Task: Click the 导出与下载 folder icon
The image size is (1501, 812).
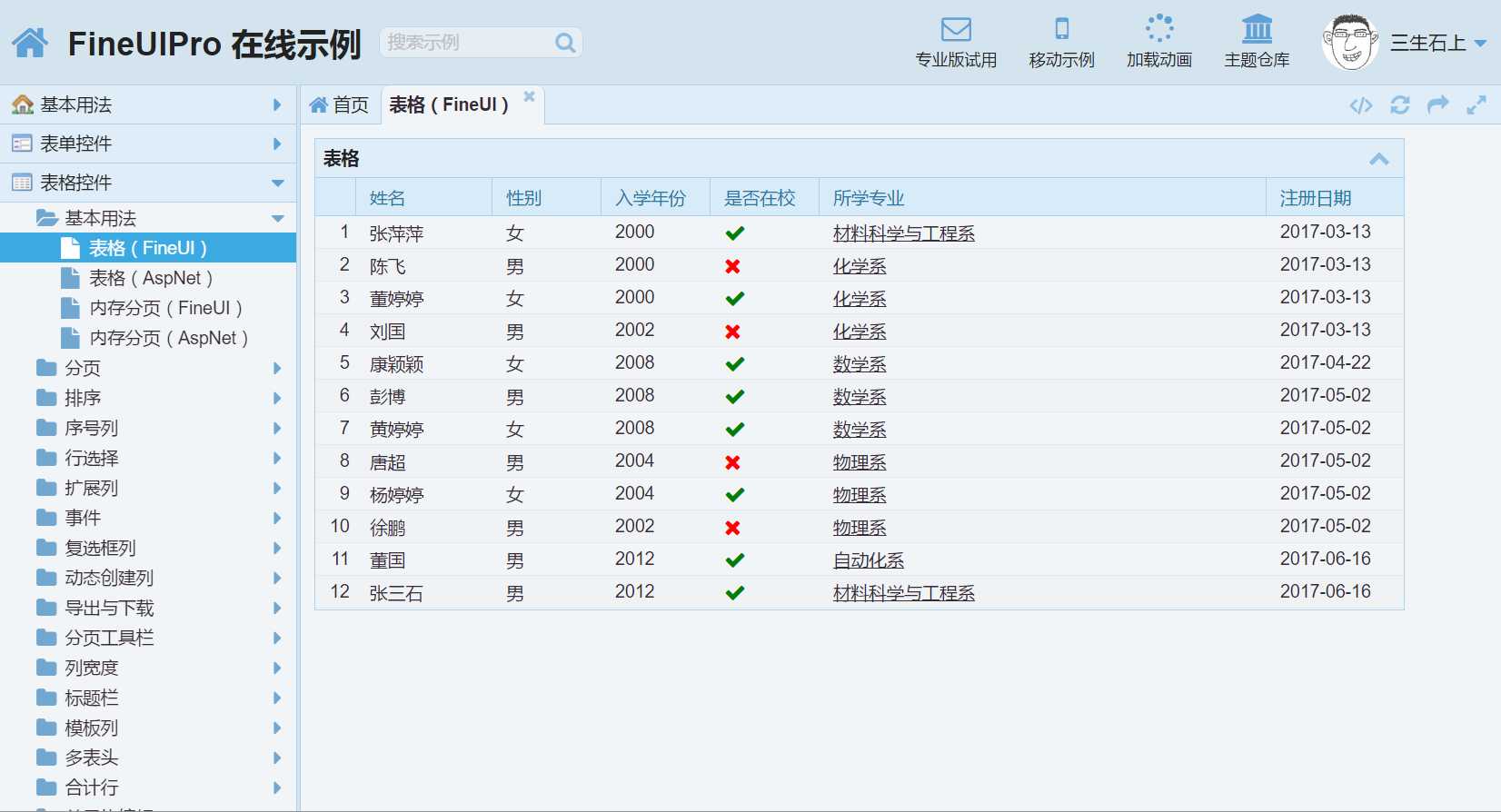Action: pyautogui.click(x=46, y=608)
